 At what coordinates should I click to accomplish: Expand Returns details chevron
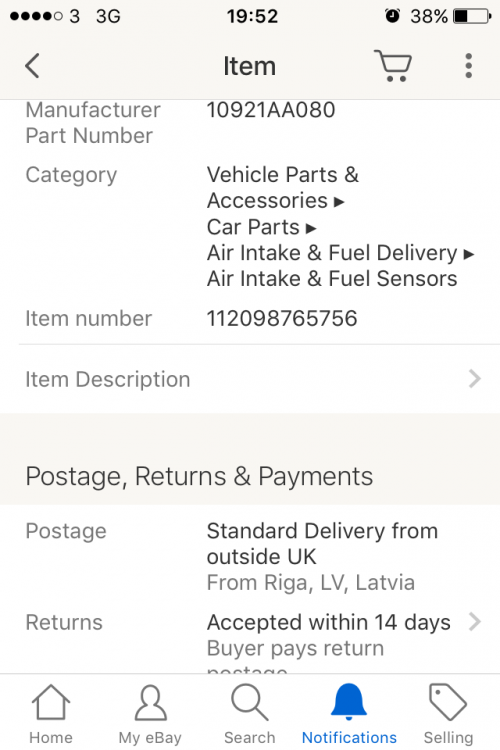[474, 622]
